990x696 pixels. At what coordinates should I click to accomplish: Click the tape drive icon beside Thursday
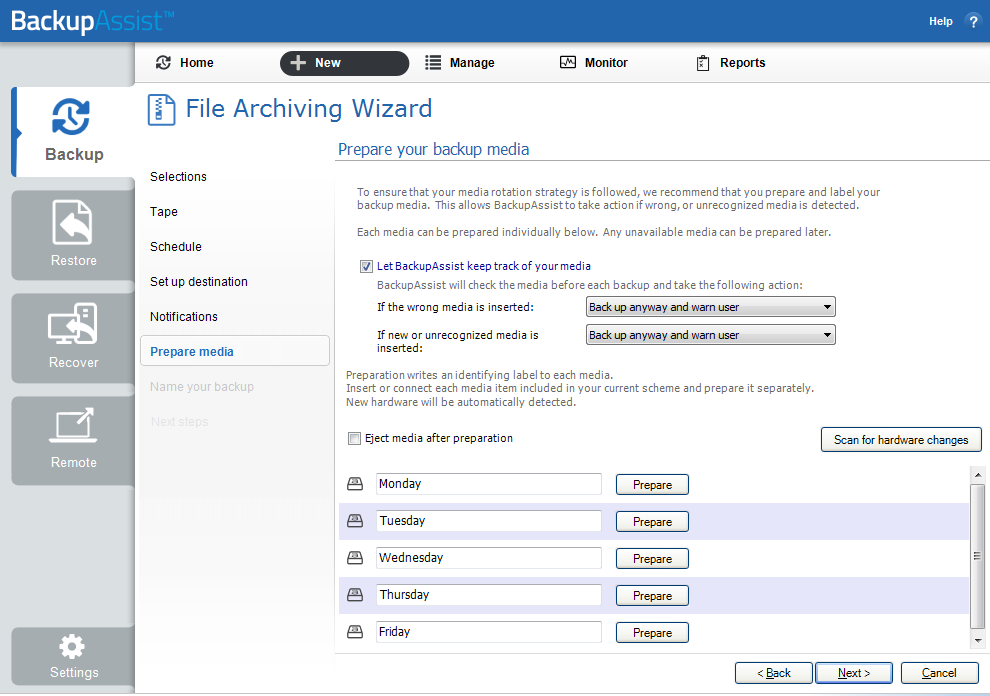click(355, 594)
